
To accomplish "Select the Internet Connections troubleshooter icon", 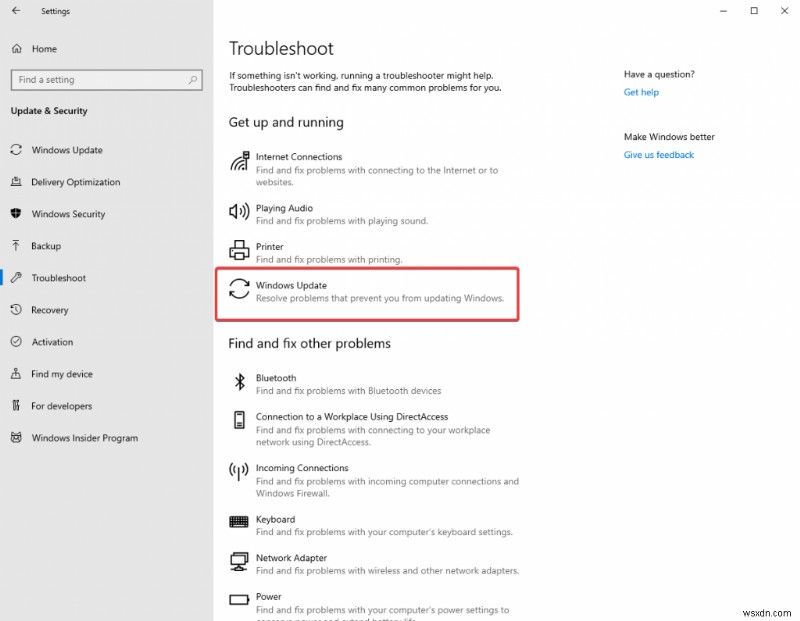I will coord(239,162).
